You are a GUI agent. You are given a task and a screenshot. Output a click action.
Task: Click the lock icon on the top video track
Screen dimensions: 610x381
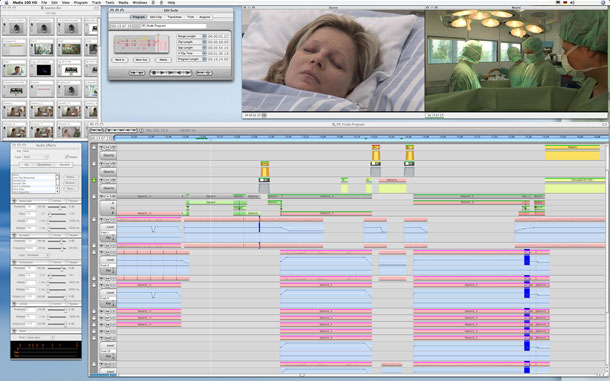(x=94, y=148)
